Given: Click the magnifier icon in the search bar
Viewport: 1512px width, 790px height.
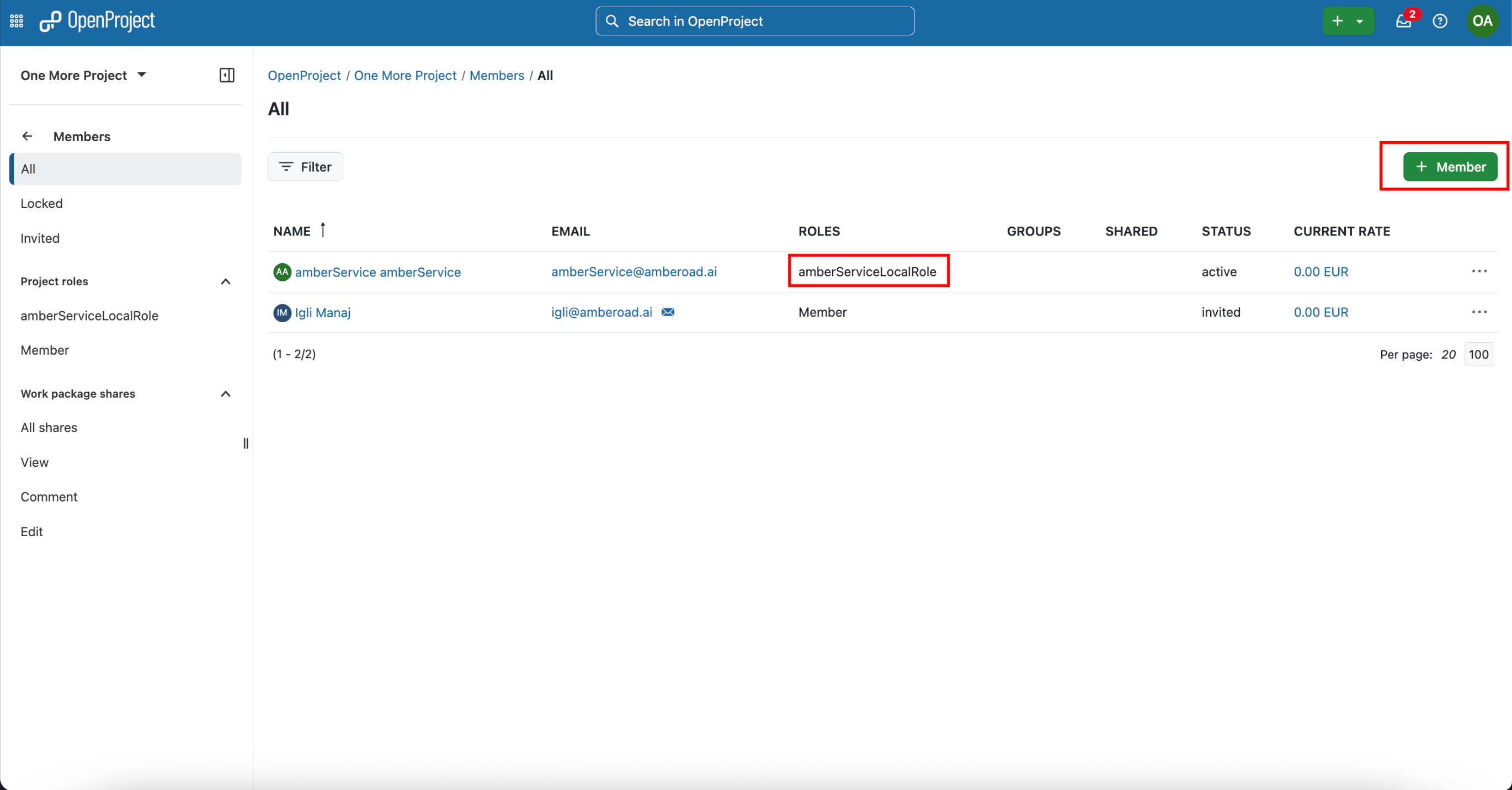Looking at the screenshot, I should [612, 21].
